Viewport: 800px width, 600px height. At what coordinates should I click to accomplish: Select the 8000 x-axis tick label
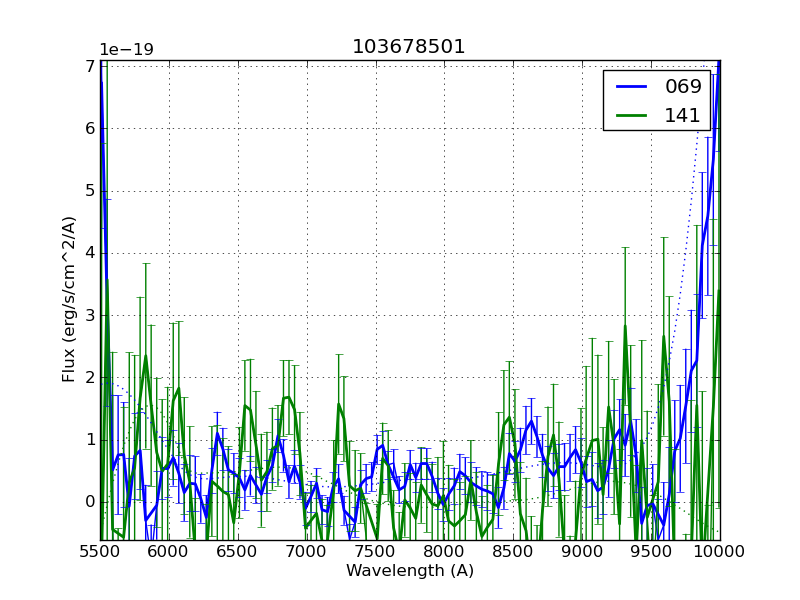pyautogui.click(x=444, y=552)
